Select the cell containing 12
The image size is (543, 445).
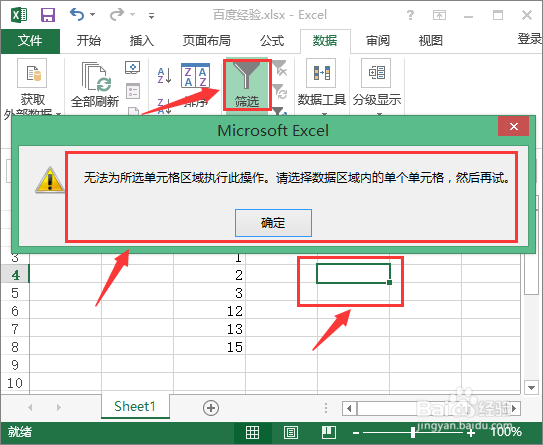[210, 311]
